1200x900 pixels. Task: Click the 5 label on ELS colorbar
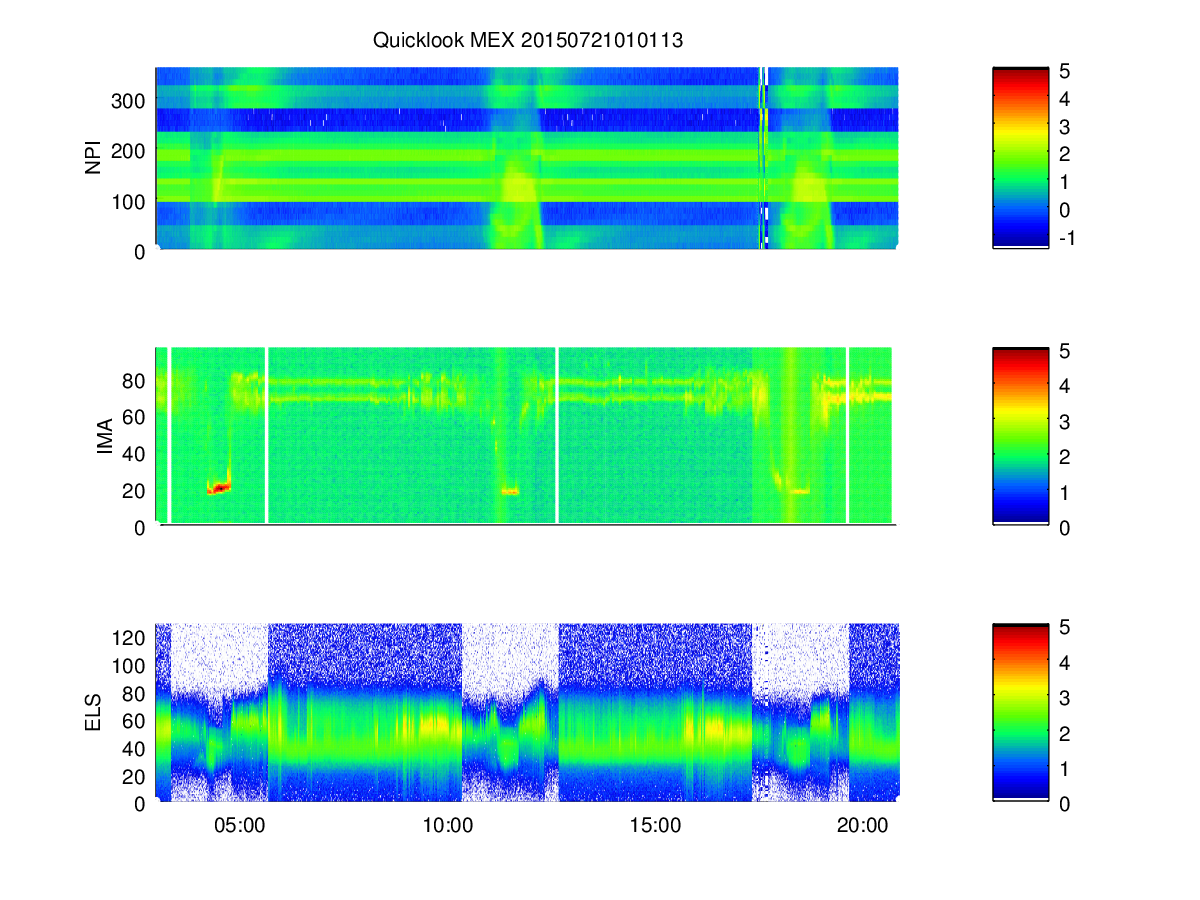point(1066,626)
